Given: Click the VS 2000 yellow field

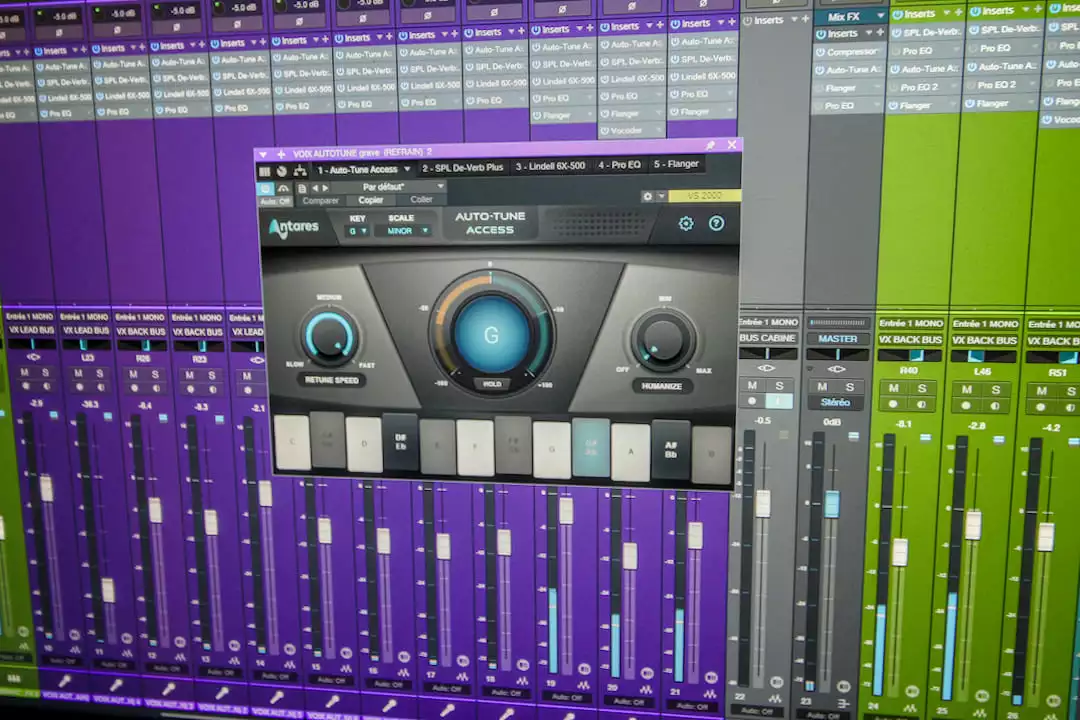Looking at the screenshot, I should [x=704, y=196].
